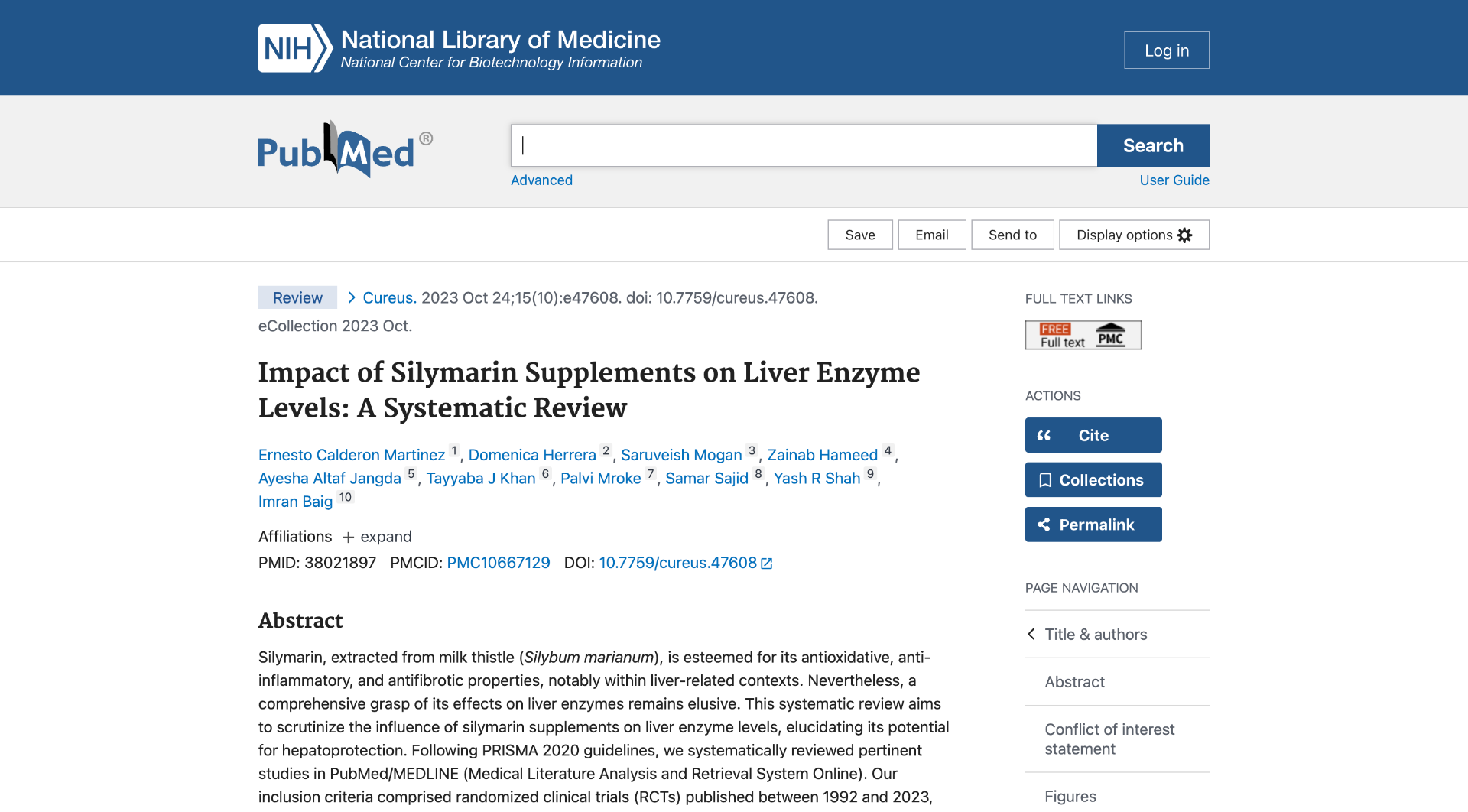Click the quotation mark Cite icon
The width and height of the screenshot is (1468, 812).
coord(1044,435)
